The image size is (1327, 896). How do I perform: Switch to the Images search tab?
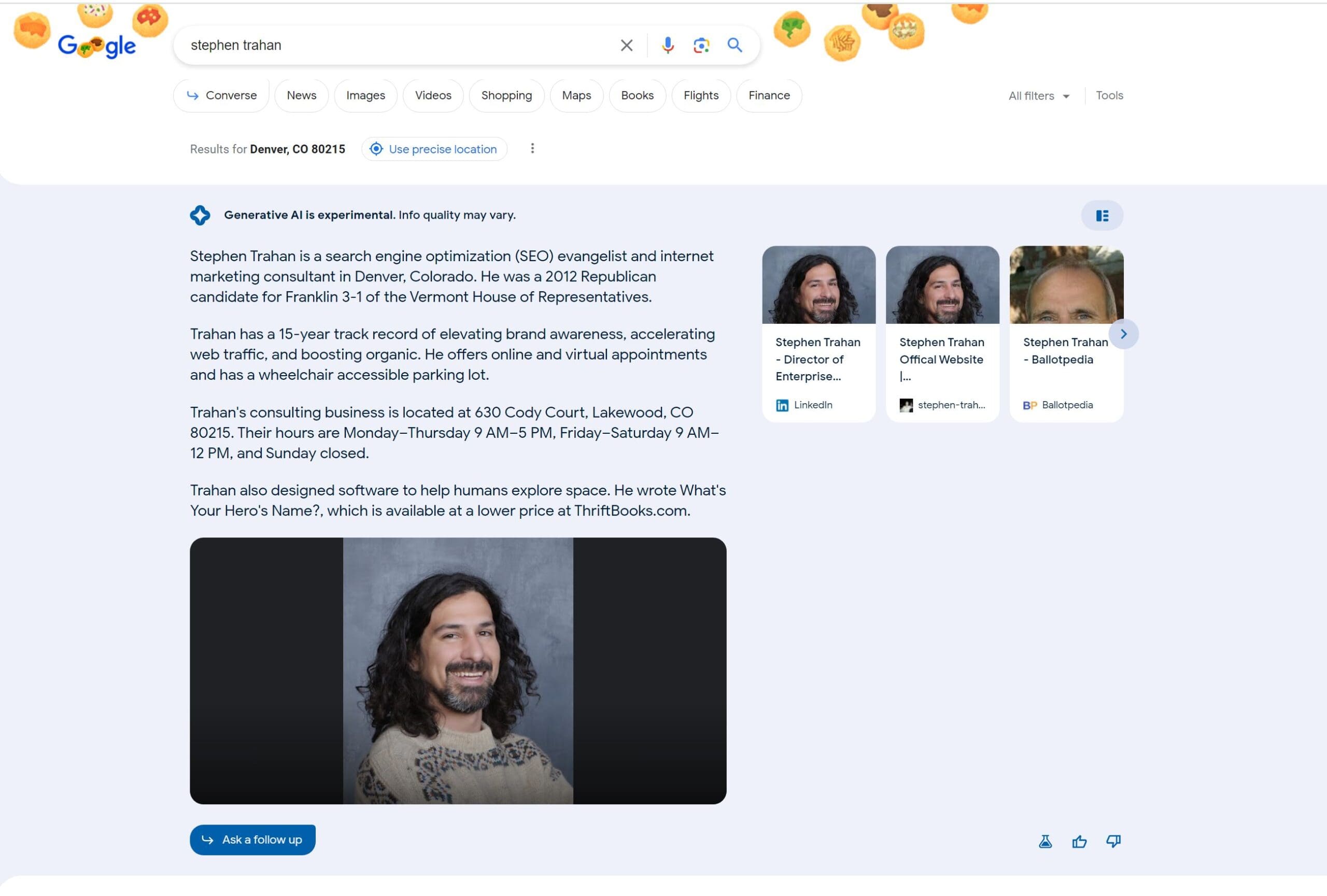pos(365,95)
